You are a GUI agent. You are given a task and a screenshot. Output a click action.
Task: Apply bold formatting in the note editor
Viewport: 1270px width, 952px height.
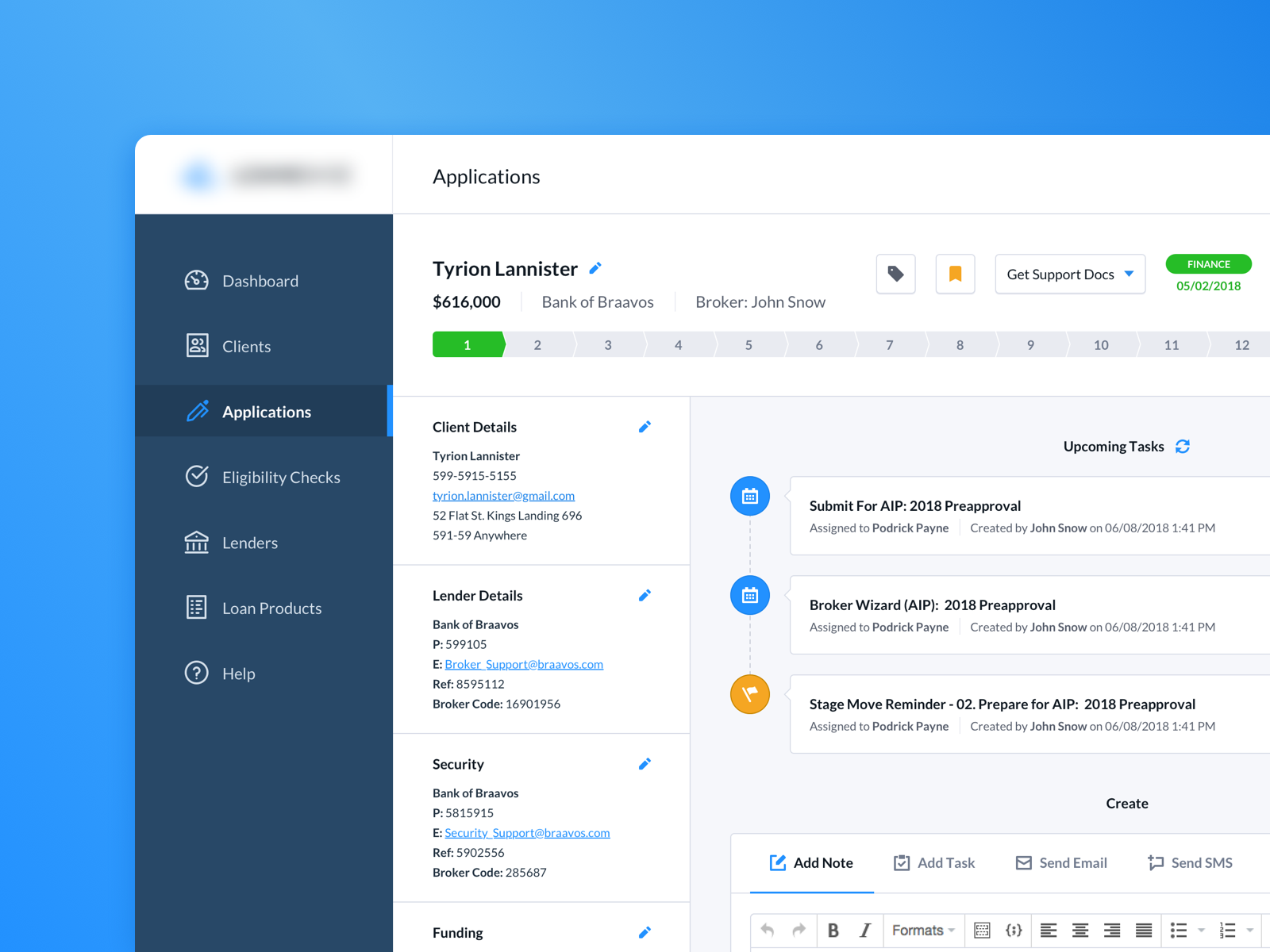tap(833, 930)
